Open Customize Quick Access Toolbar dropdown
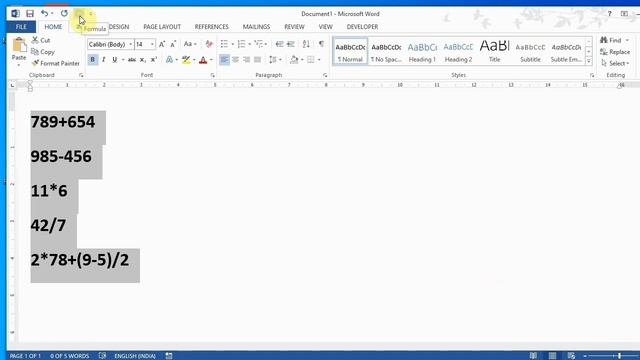 pos(91,13)
